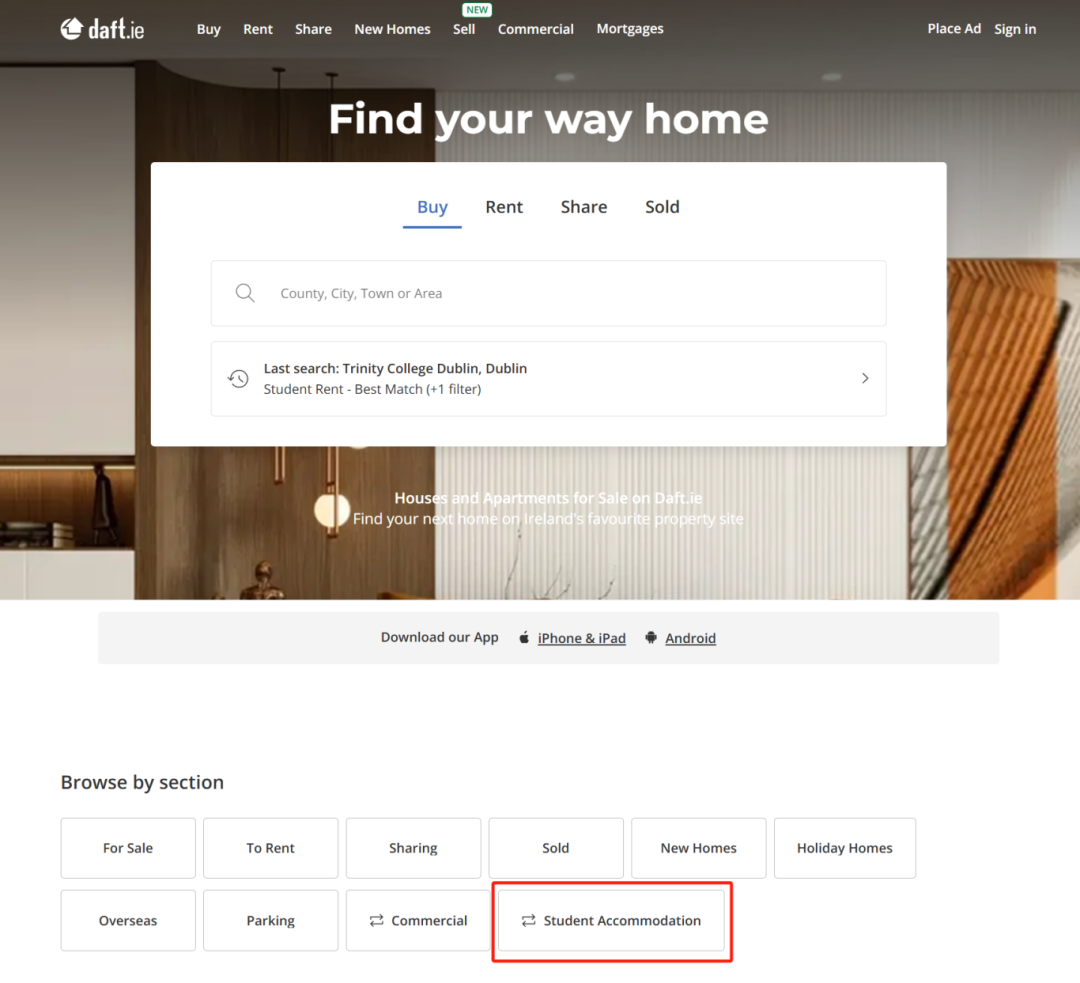Open the Student Accommodation section

point(612,920)
